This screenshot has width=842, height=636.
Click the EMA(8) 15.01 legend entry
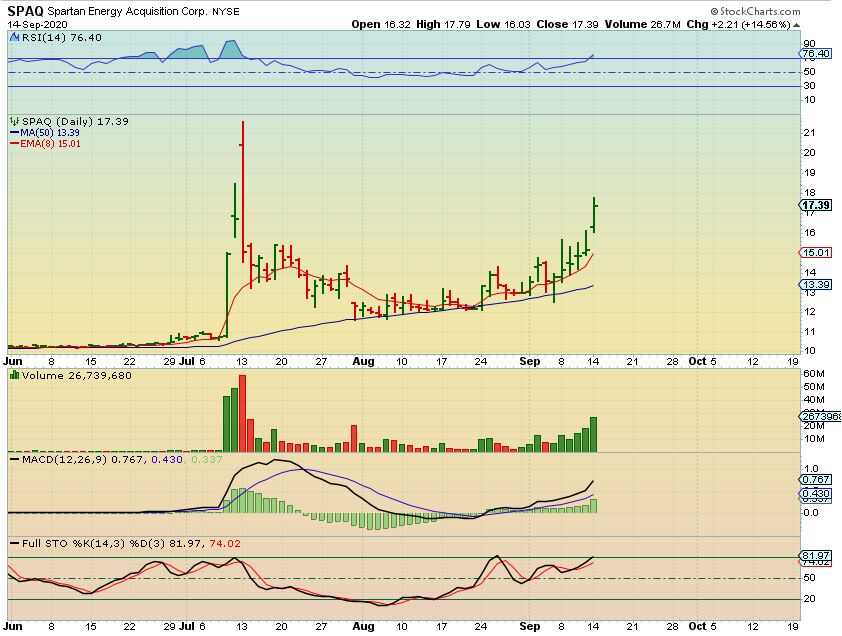point(46,143)
